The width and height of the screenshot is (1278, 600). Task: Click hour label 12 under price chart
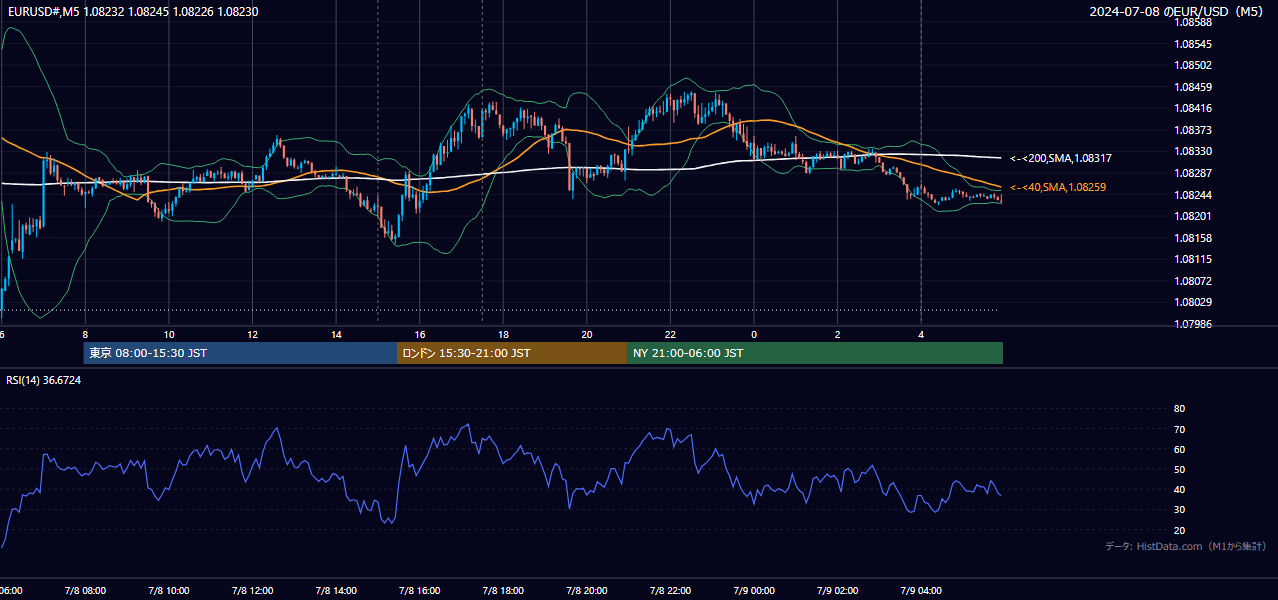pos(252,335)
